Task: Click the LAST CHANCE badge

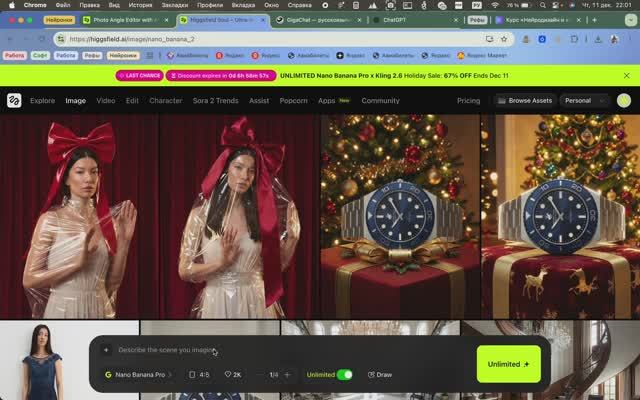Action: (x=140, y=76)
